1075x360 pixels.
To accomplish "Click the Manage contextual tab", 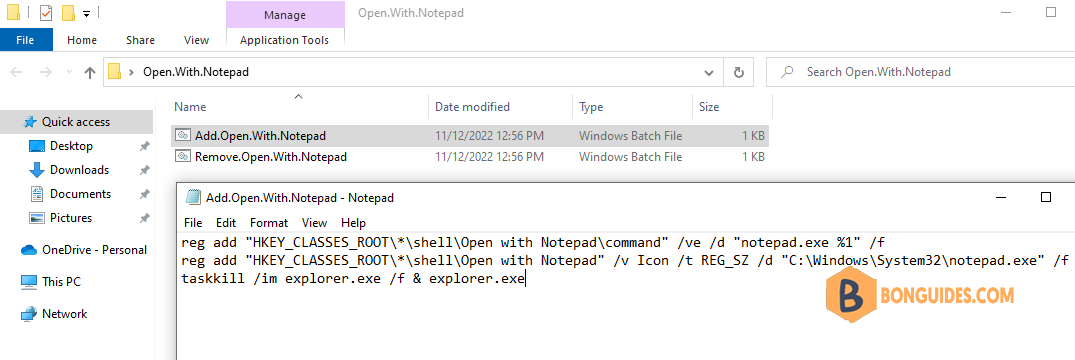I will point(285,14).
